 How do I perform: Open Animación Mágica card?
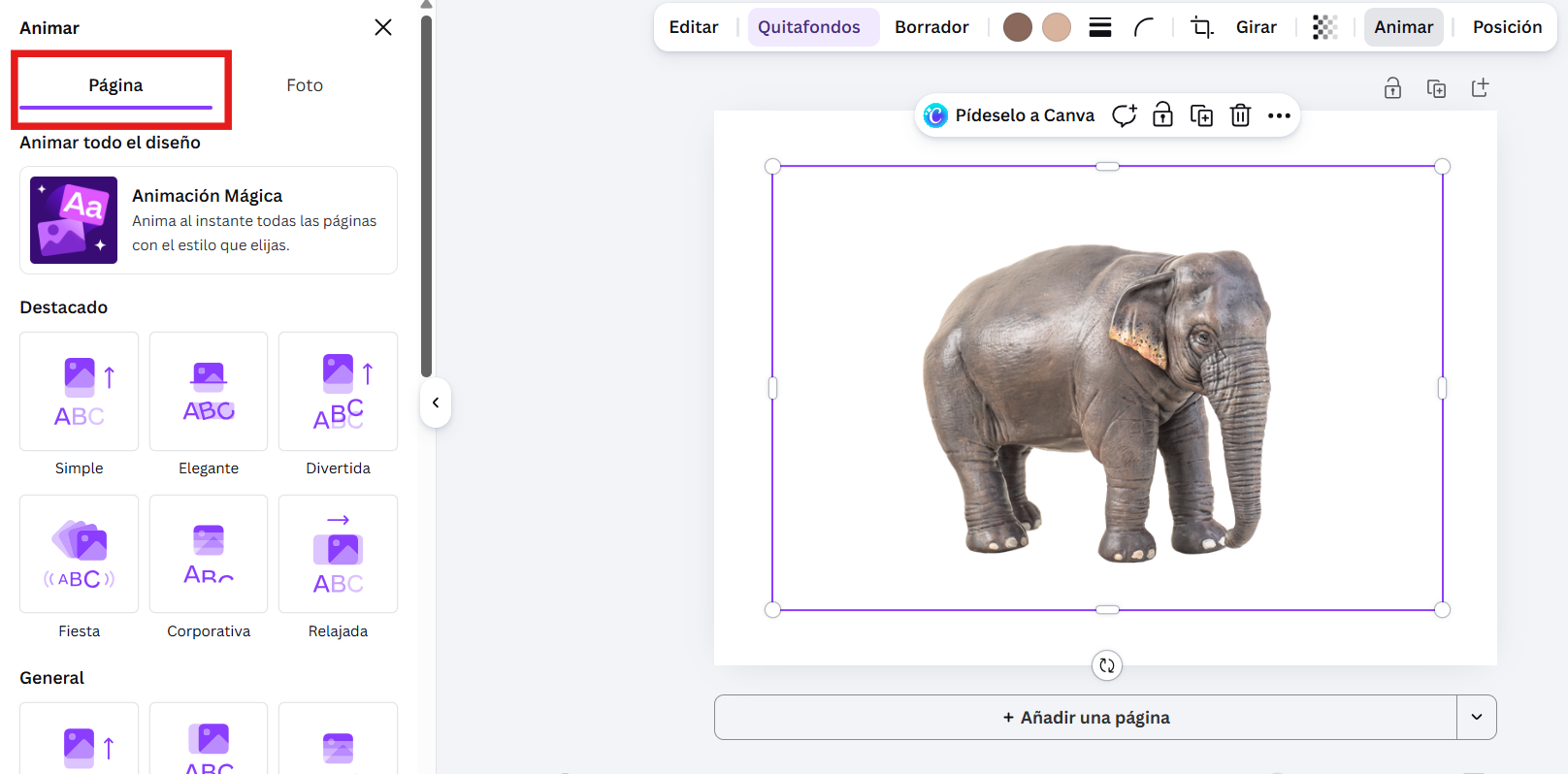209,220
